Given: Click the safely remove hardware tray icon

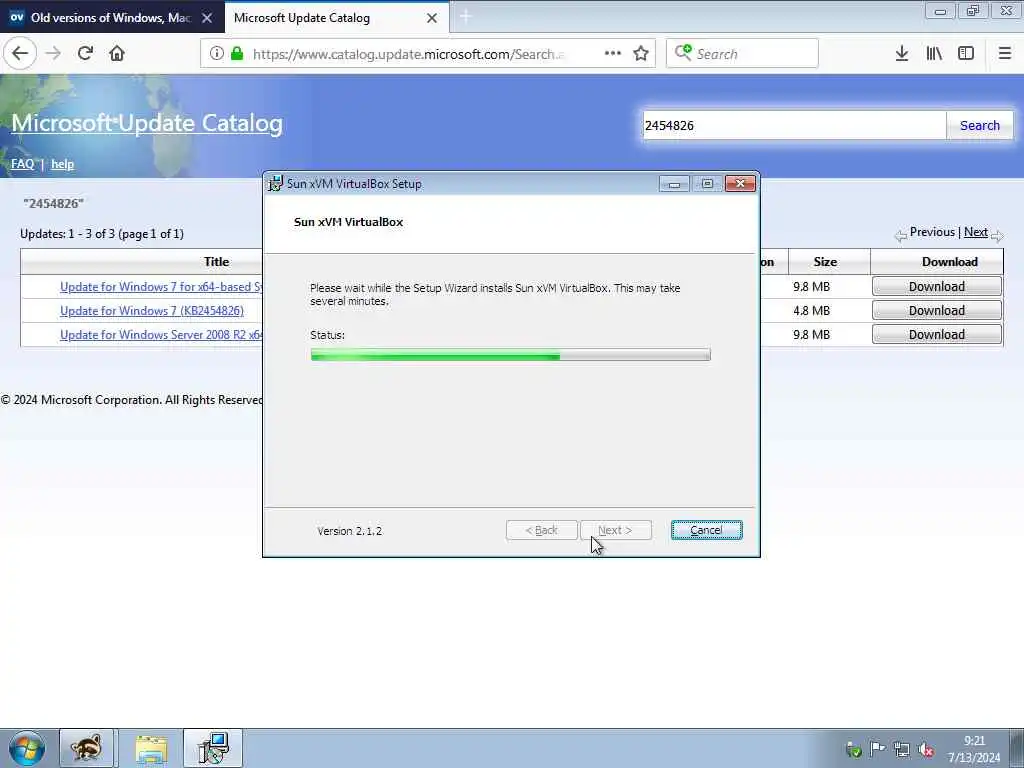Looking at the screenshot, I should 853,749.
